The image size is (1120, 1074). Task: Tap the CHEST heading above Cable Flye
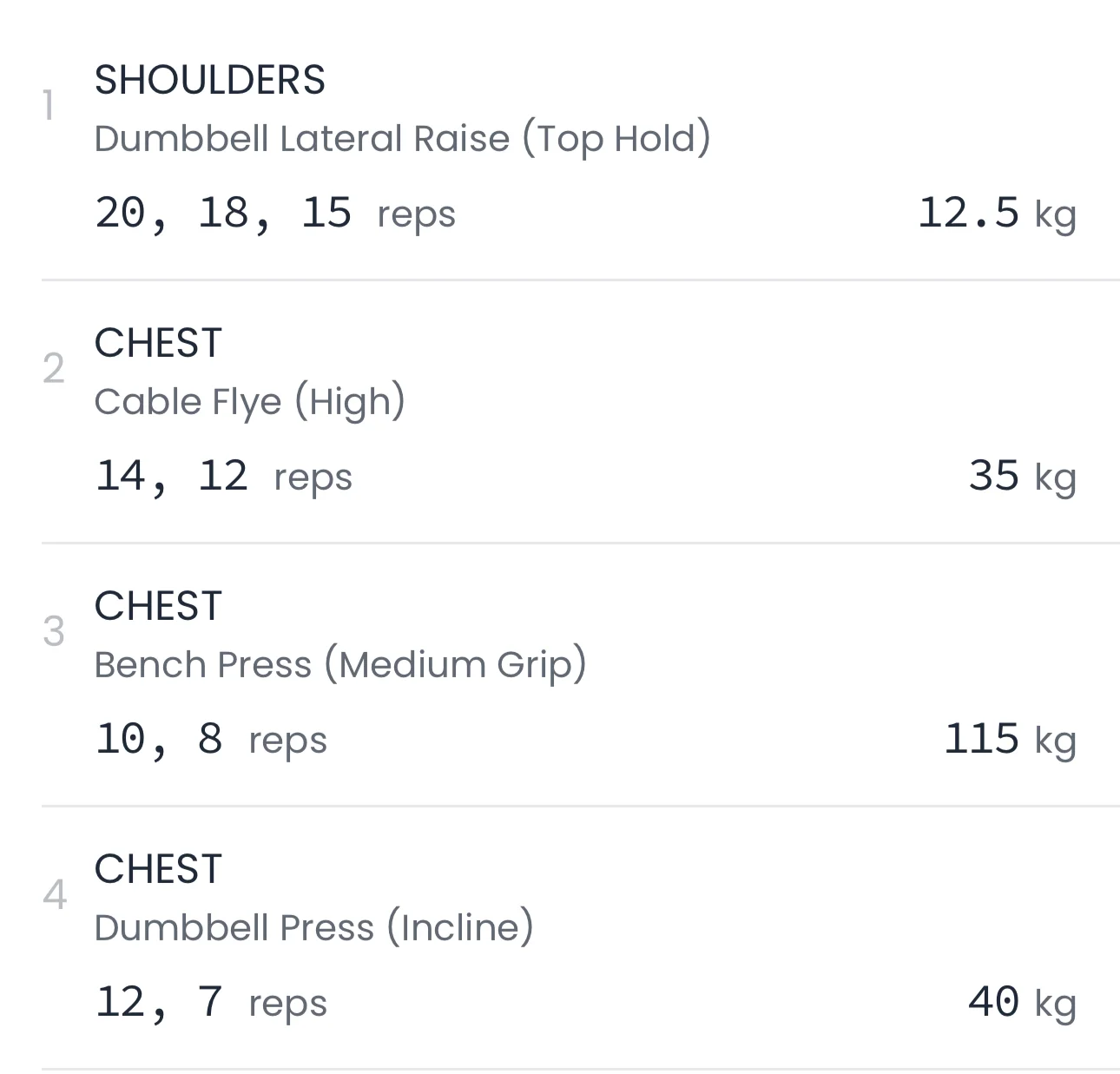point(158,343)
